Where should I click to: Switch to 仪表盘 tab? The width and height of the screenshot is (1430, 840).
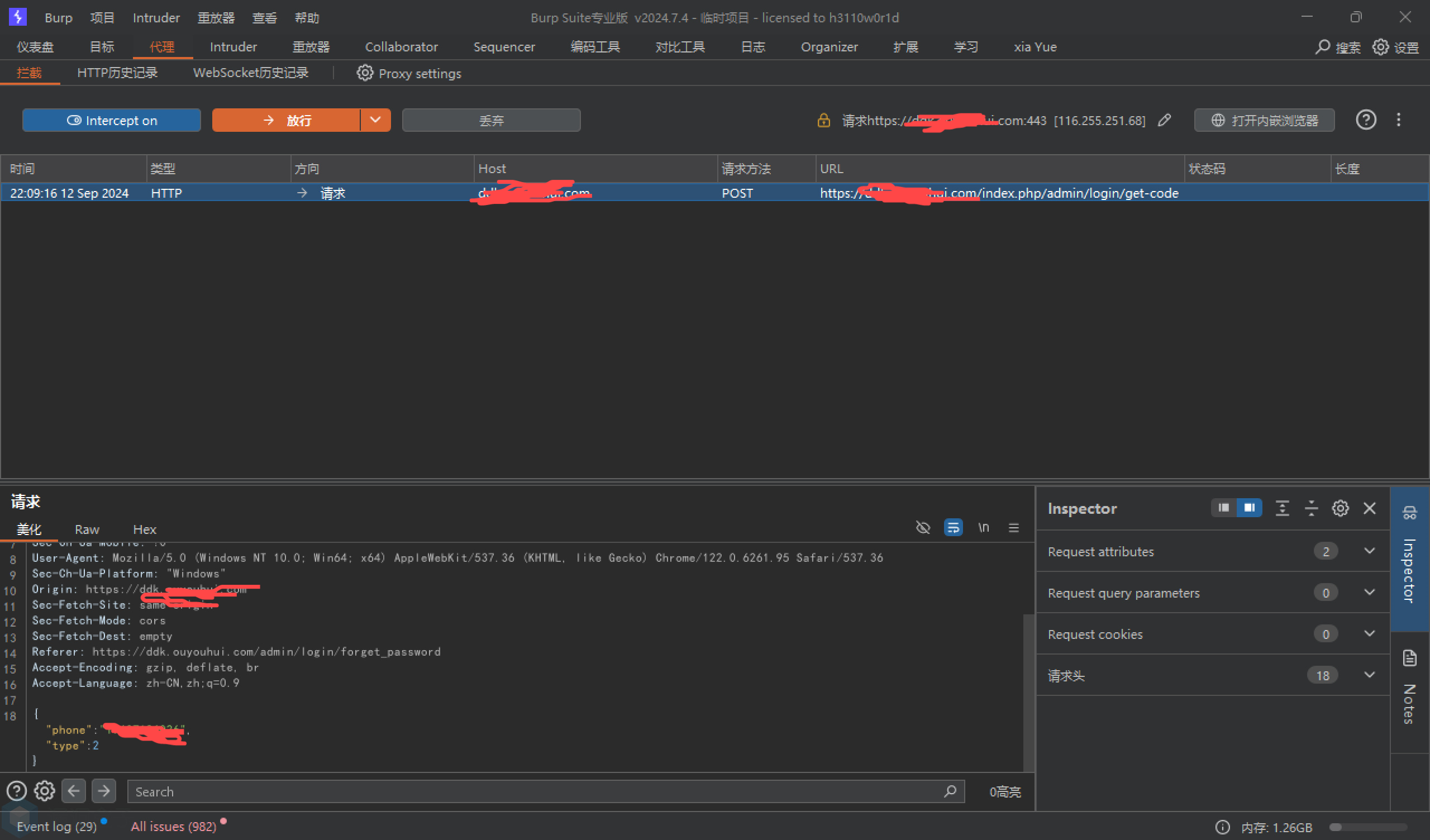point(35,46)
